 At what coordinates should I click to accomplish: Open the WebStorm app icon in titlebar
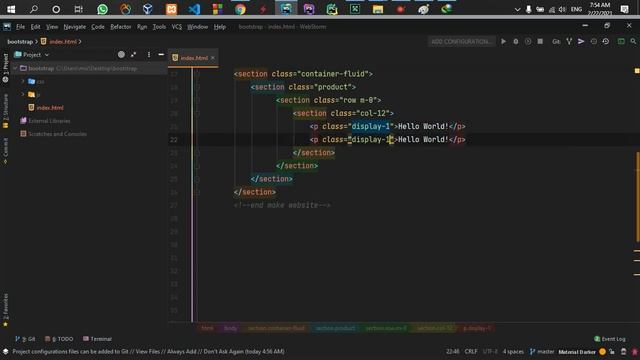[7, 27]
